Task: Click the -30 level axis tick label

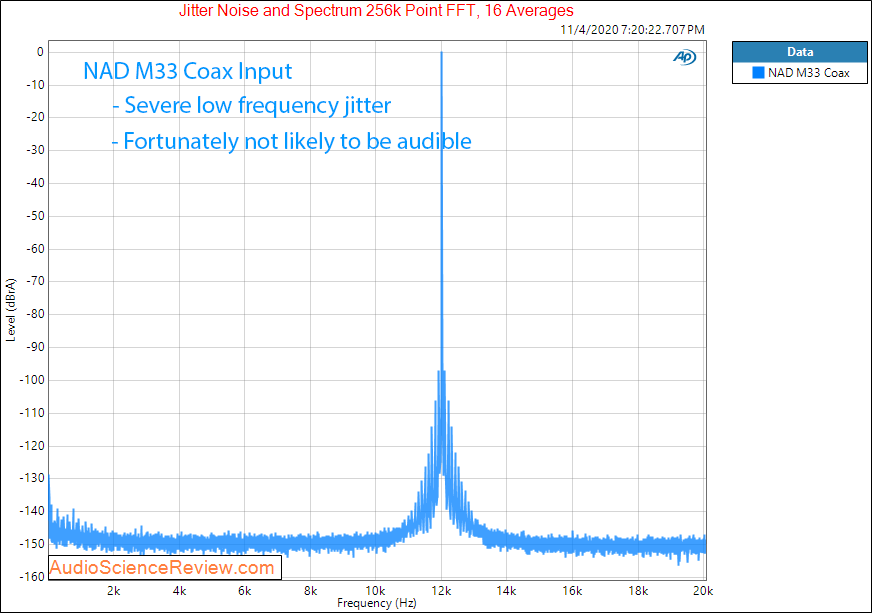Action: [35, 150]
